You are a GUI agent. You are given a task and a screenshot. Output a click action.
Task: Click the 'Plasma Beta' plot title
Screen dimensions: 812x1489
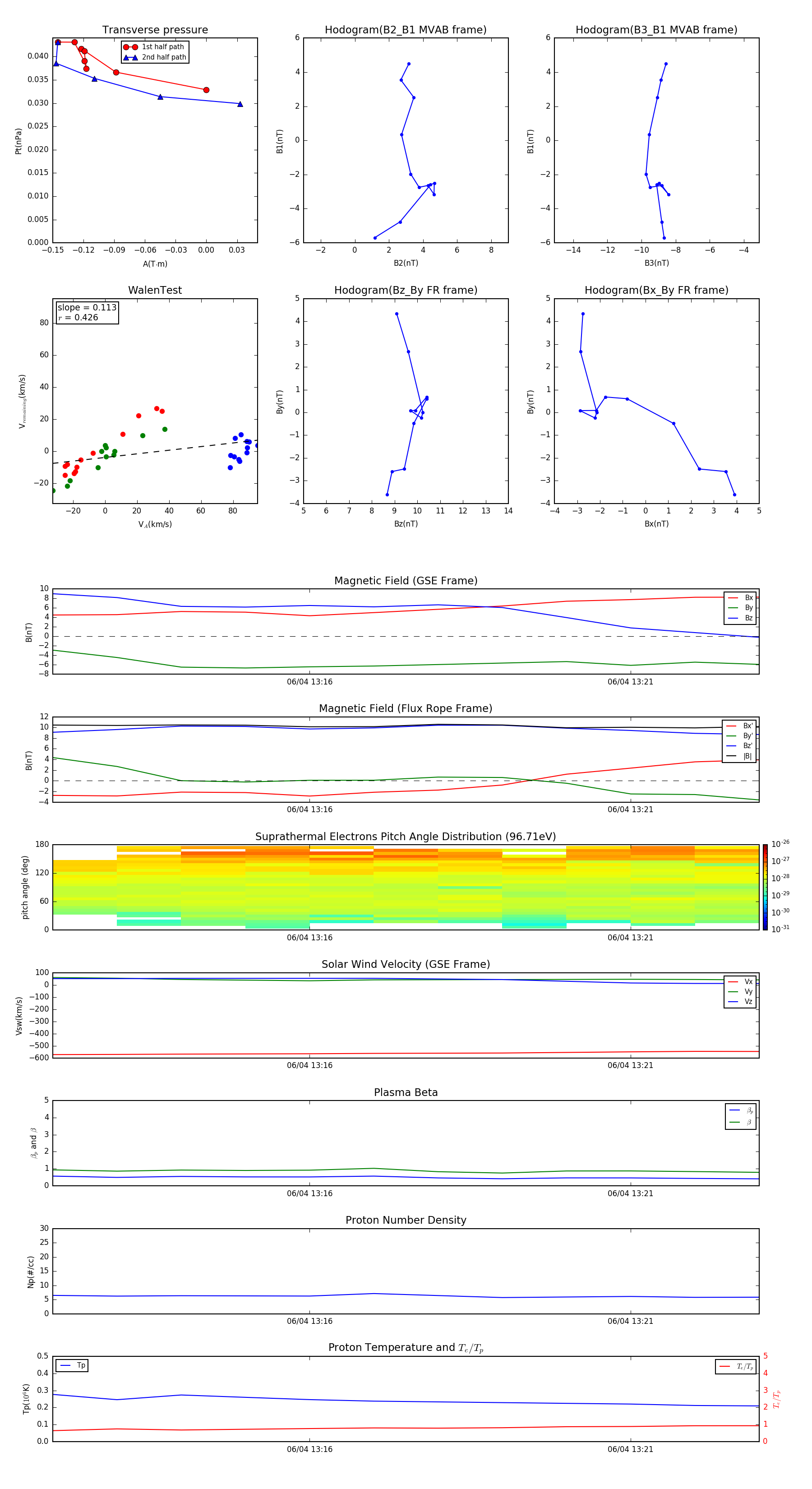[406, 1092]
